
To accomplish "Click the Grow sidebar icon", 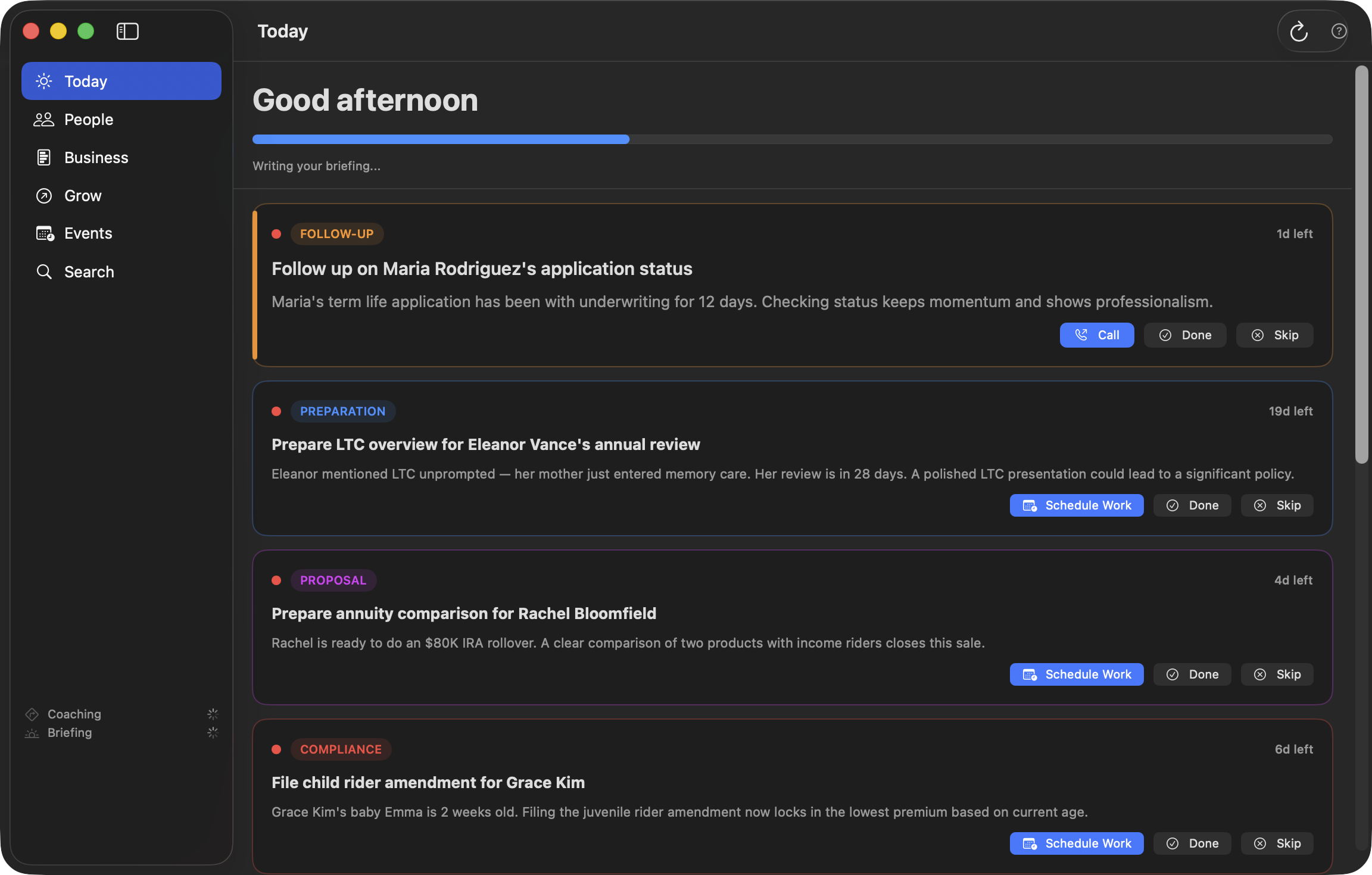I will click(43, 195).
